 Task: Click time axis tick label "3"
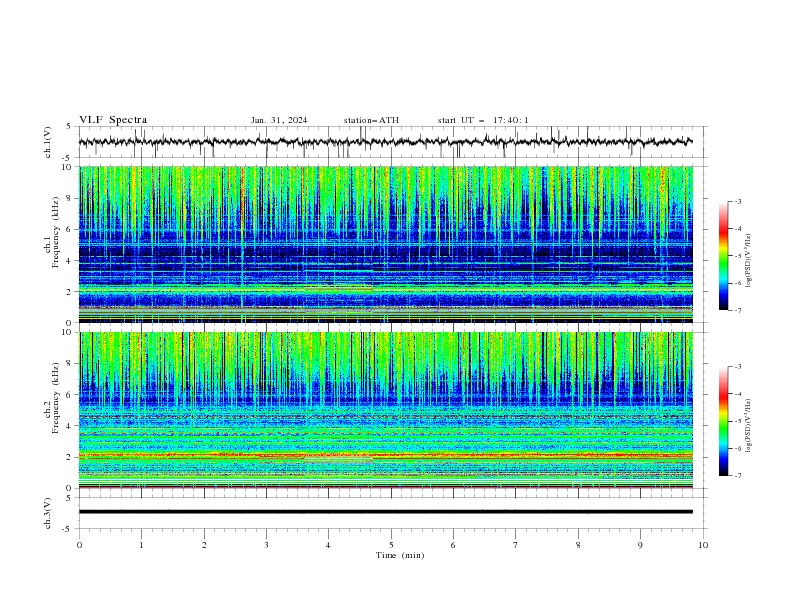(266, 545)
